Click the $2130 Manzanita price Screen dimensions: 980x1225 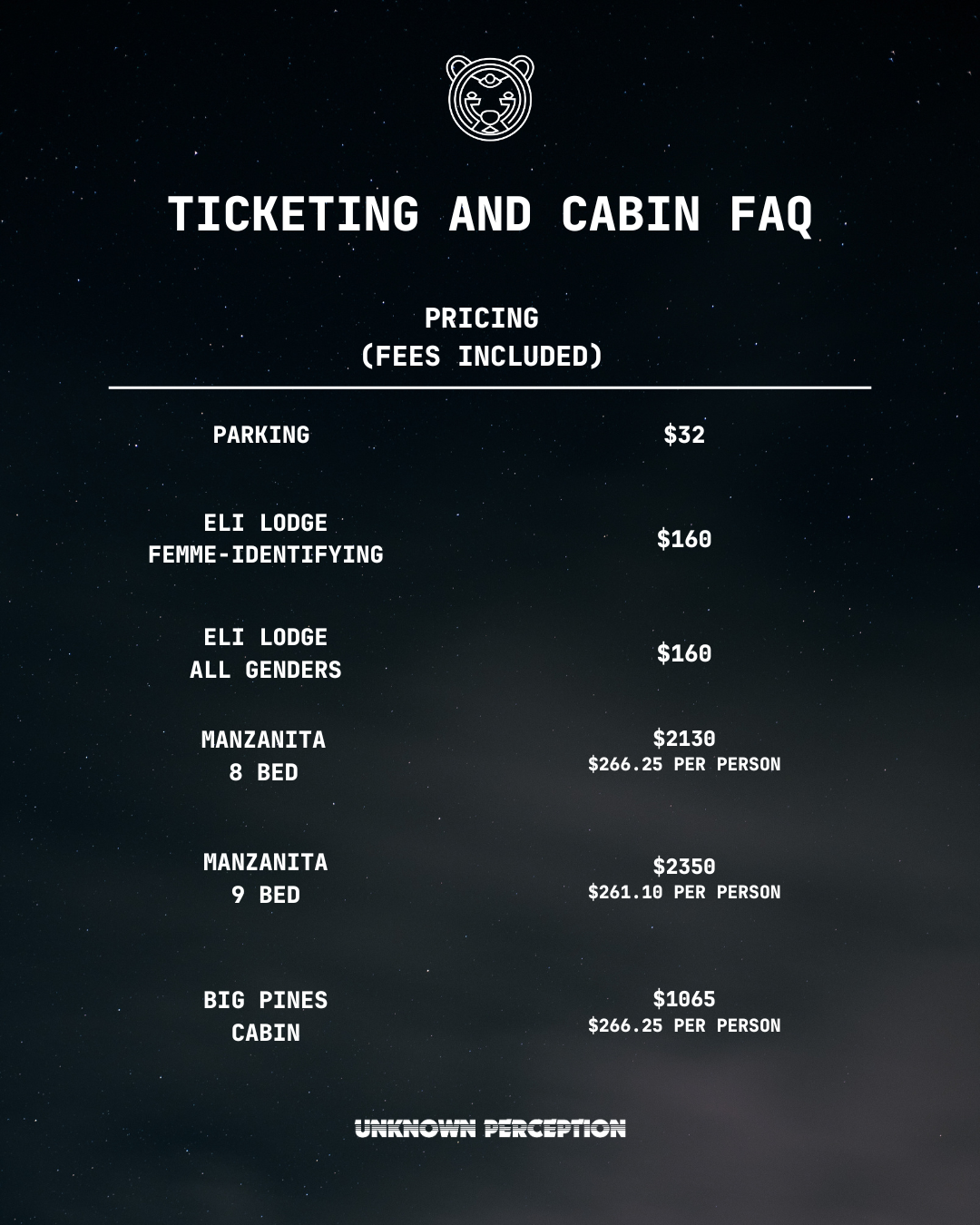(684, 739)
